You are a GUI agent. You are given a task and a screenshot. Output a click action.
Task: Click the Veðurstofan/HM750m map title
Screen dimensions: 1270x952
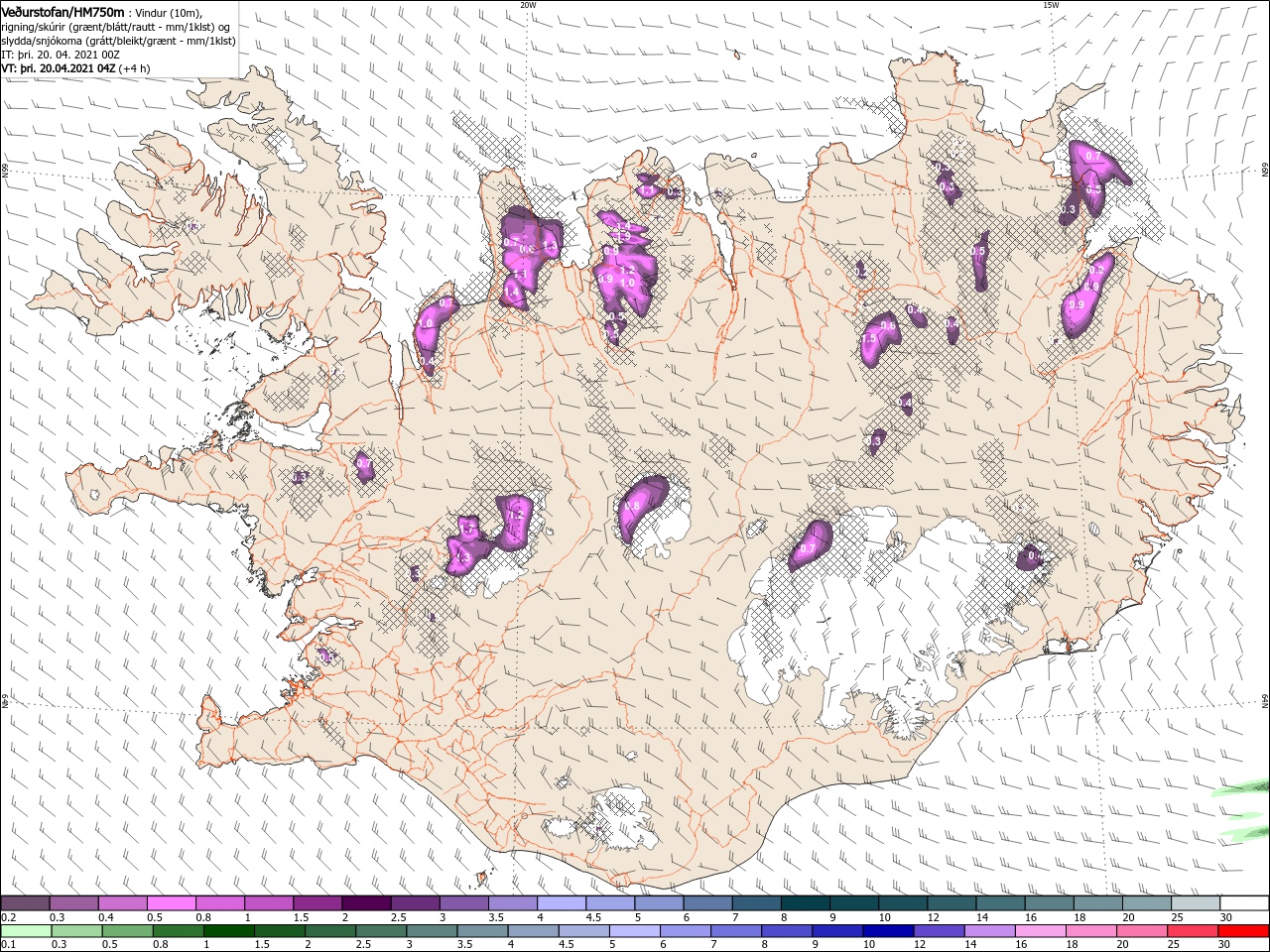coord(63,11)
